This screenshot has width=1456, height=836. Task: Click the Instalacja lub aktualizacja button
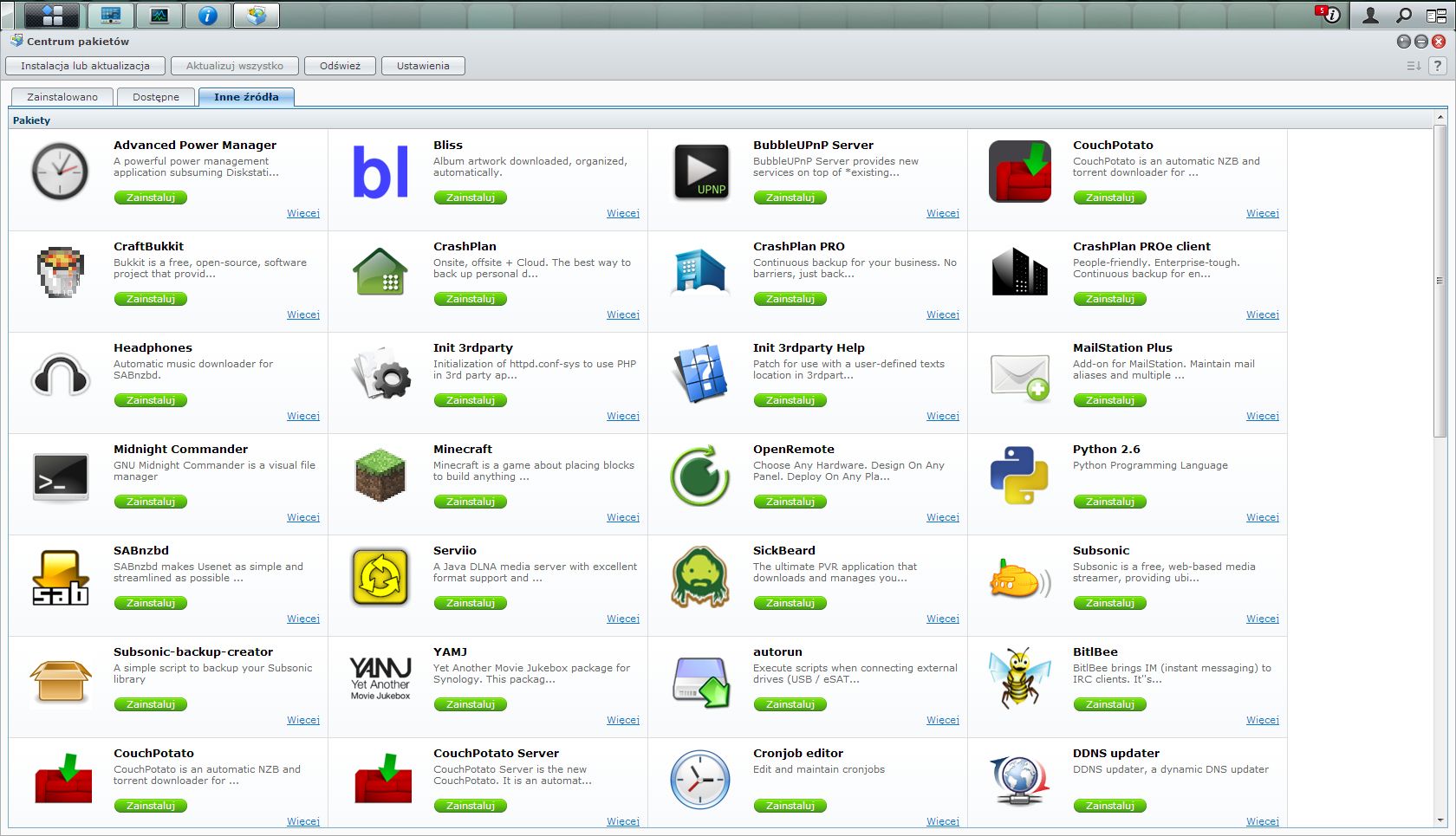pos(85,66)
